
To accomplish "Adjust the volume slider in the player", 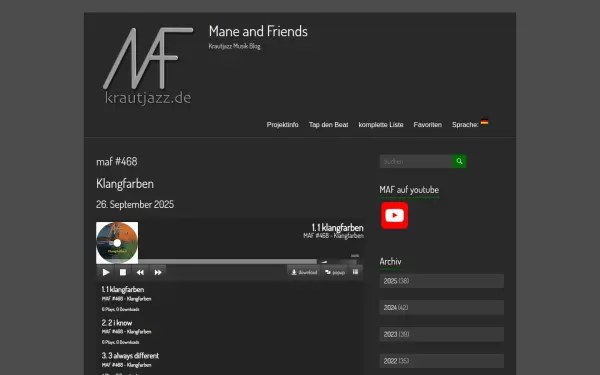I will [341, 262].
